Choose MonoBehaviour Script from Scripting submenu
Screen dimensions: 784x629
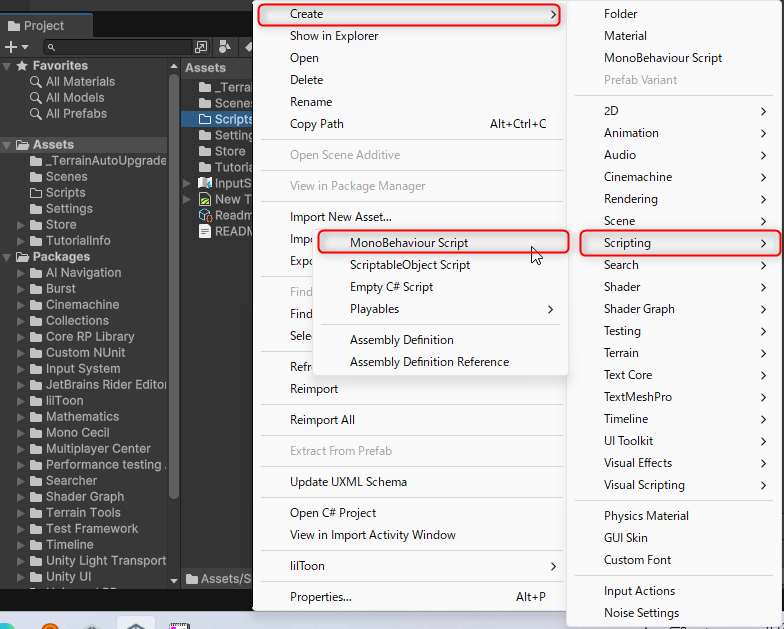[409, 242]
